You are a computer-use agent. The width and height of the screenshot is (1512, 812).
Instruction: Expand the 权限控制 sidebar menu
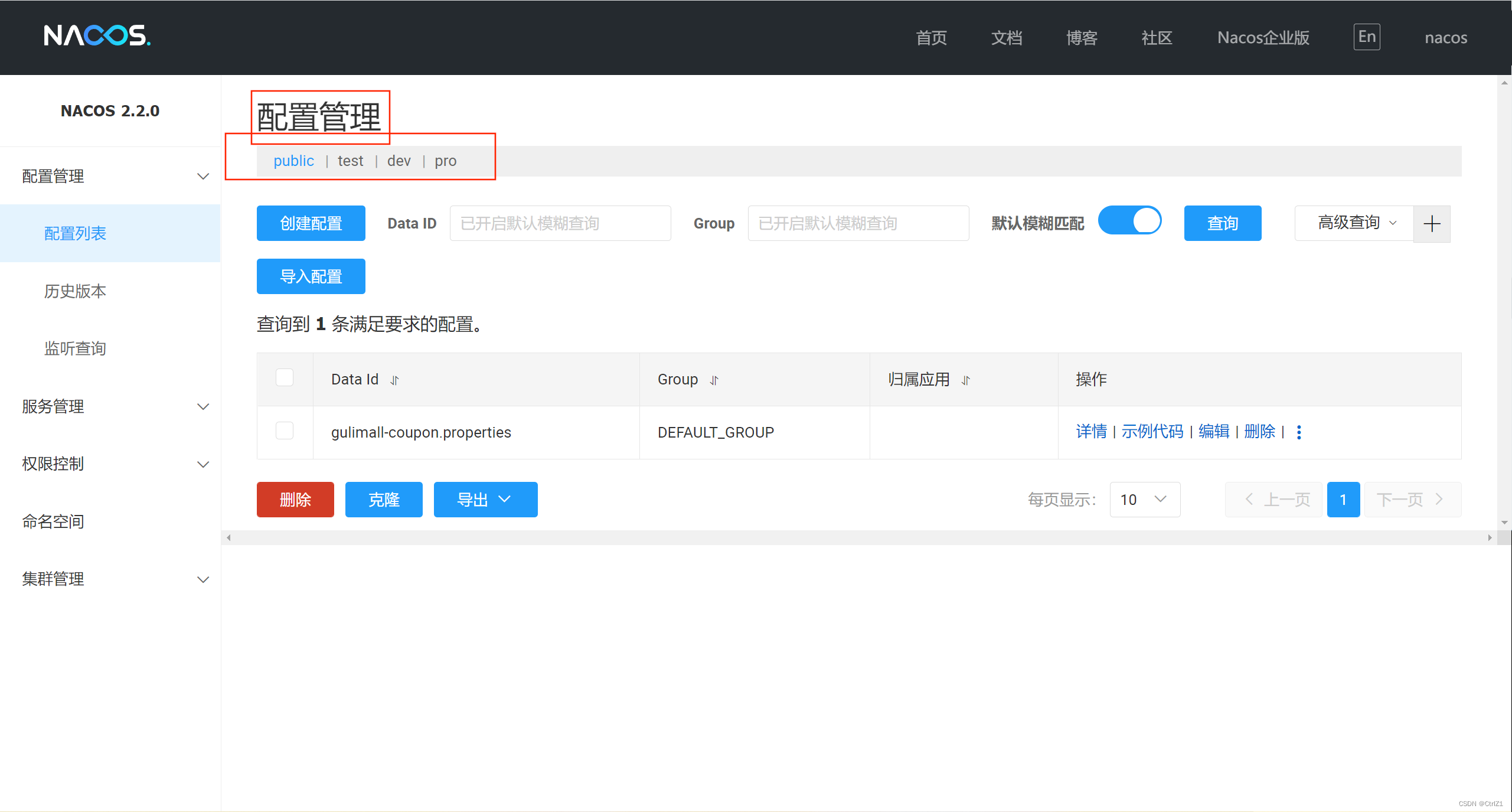[x=110, y=464]
